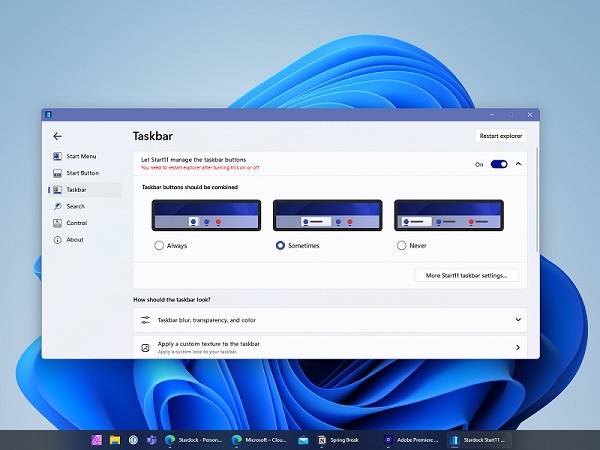This screenshot has height=450, width=600.
Task: Click the Start Menu sidebar icon
Action: [x=57, y=156]
